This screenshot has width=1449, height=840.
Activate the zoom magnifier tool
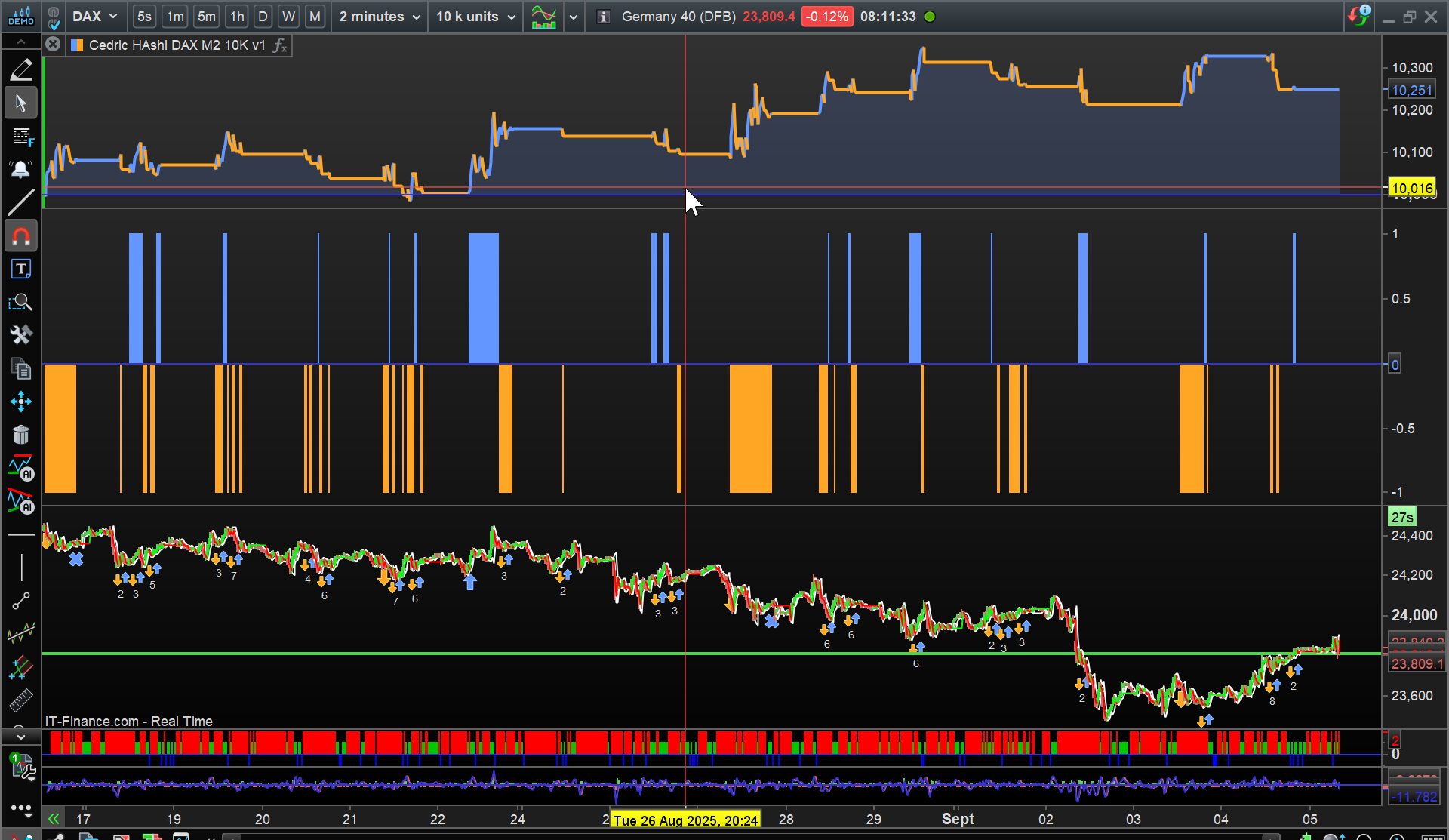21,303
